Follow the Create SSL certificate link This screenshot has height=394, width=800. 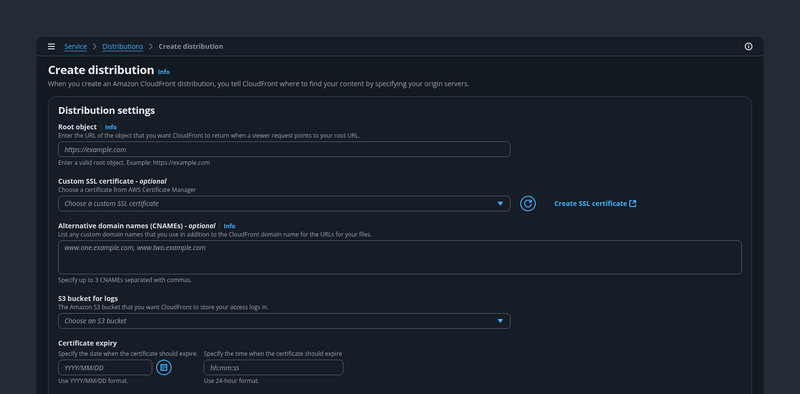tap(590, 204)
